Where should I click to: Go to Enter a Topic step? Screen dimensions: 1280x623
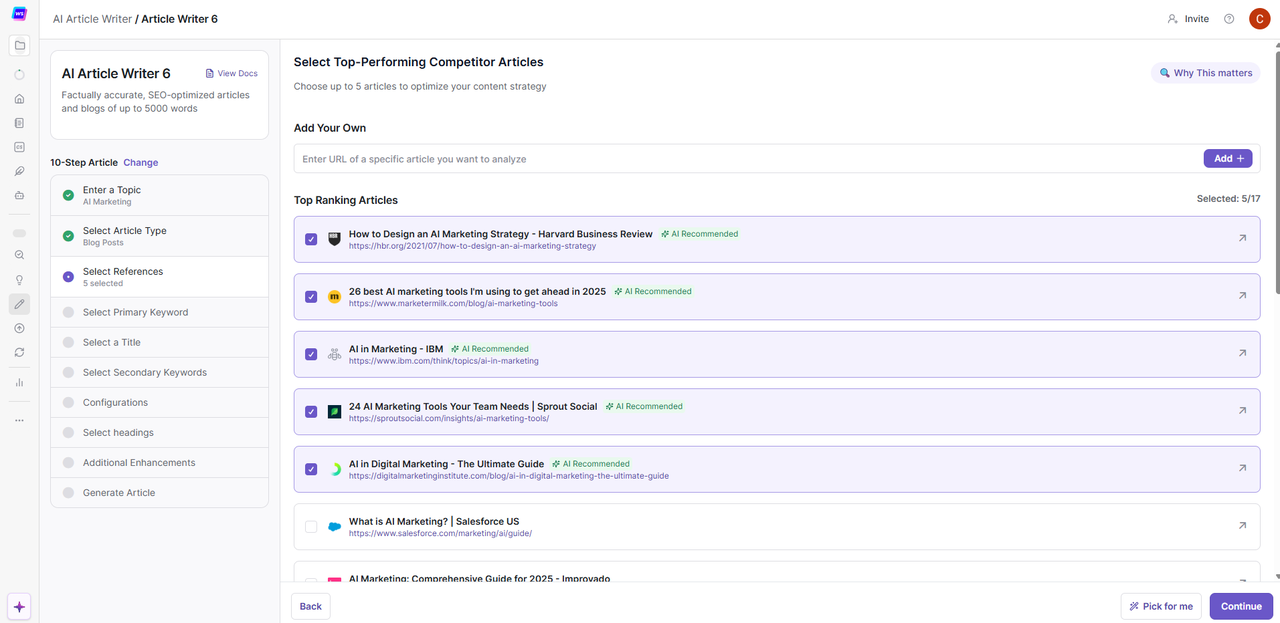[x=160, y=195]
